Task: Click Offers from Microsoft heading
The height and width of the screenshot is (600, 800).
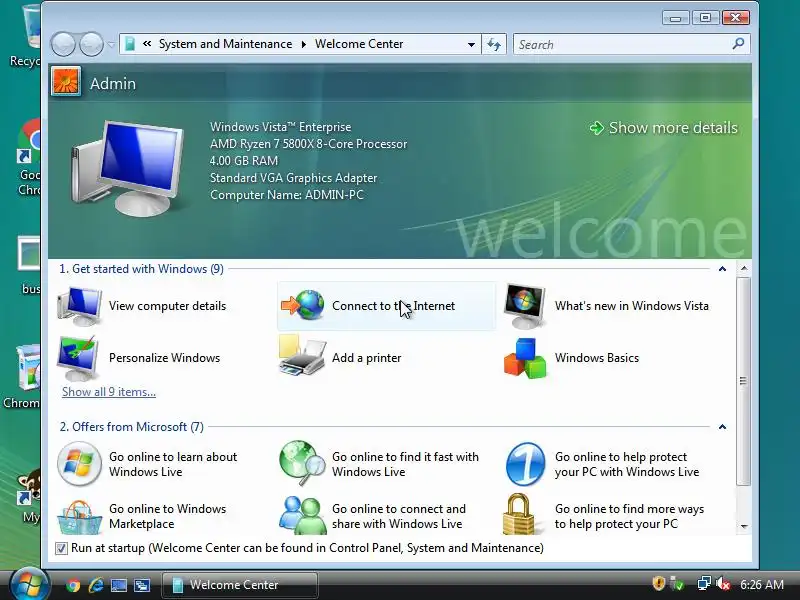Action: click(x=132, y=427)
